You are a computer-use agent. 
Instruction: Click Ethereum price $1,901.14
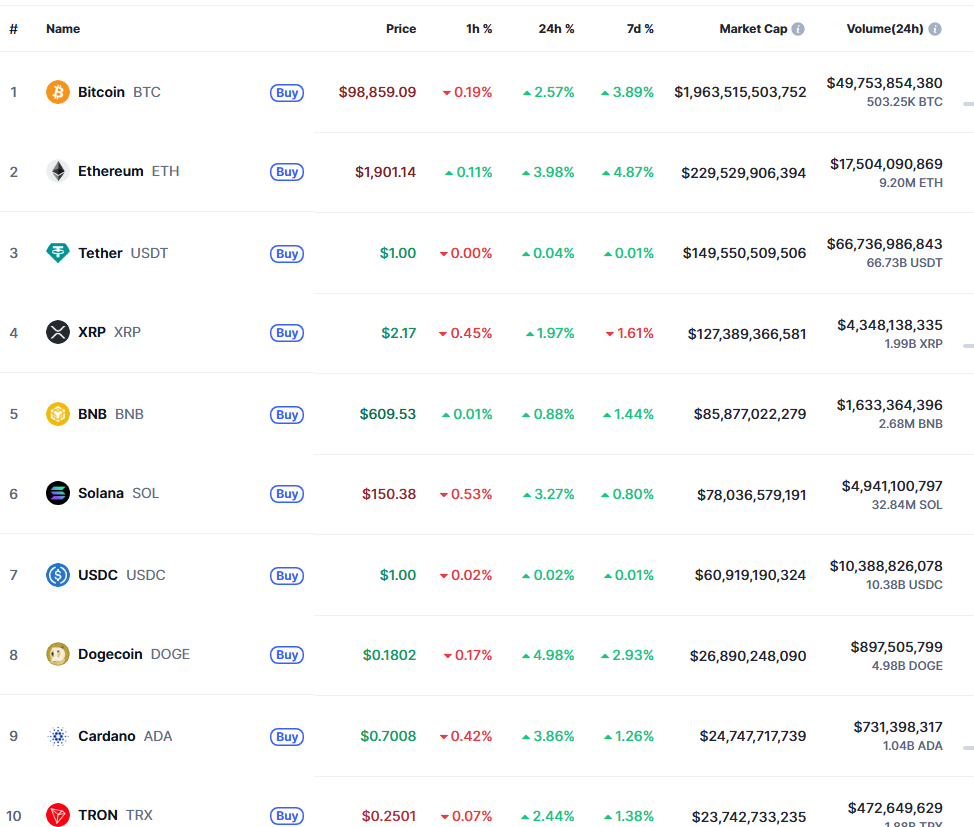click(385, 172)
